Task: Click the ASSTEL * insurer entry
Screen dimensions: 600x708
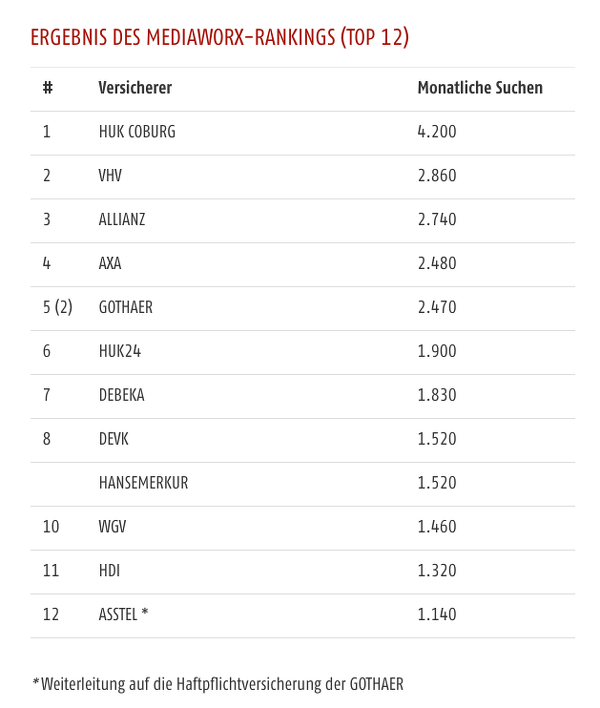Action: [x=124, y=615]
